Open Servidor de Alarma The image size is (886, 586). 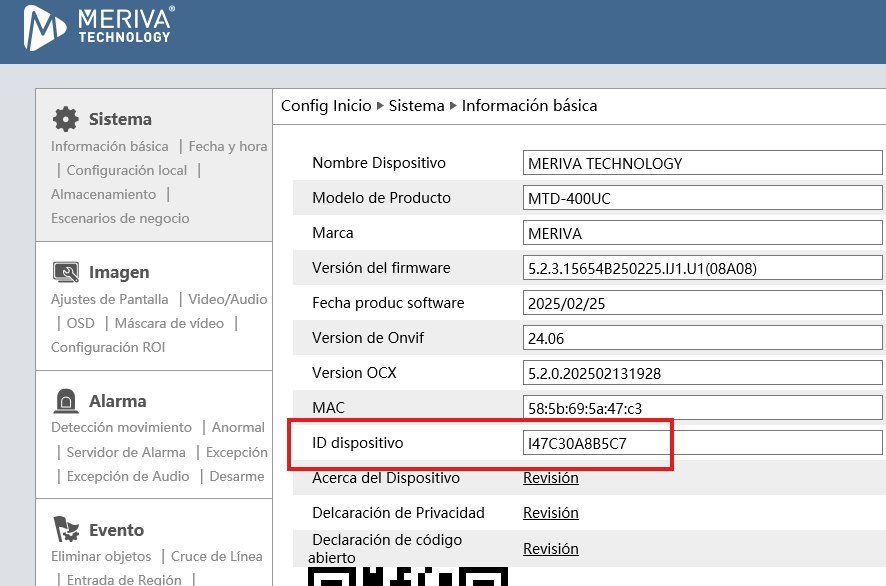(126, 452)
